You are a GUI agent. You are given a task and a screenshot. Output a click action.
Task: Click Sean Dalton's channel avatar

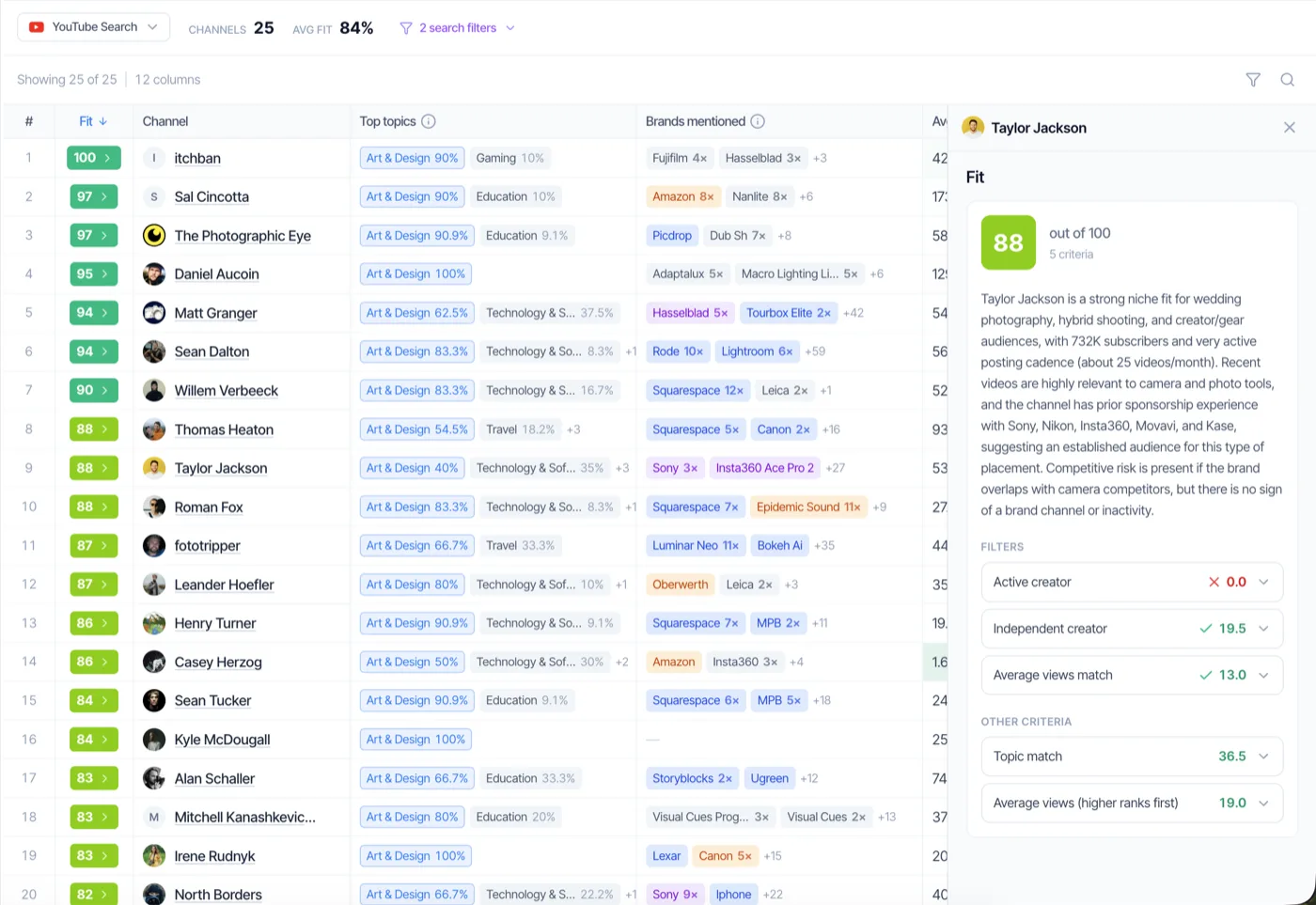(154, 351)
